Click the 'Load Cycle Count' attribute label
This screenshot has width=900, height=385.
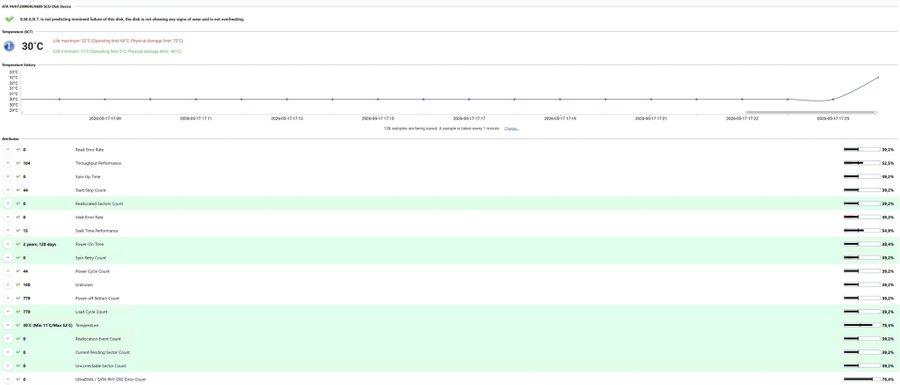(91, 312)
